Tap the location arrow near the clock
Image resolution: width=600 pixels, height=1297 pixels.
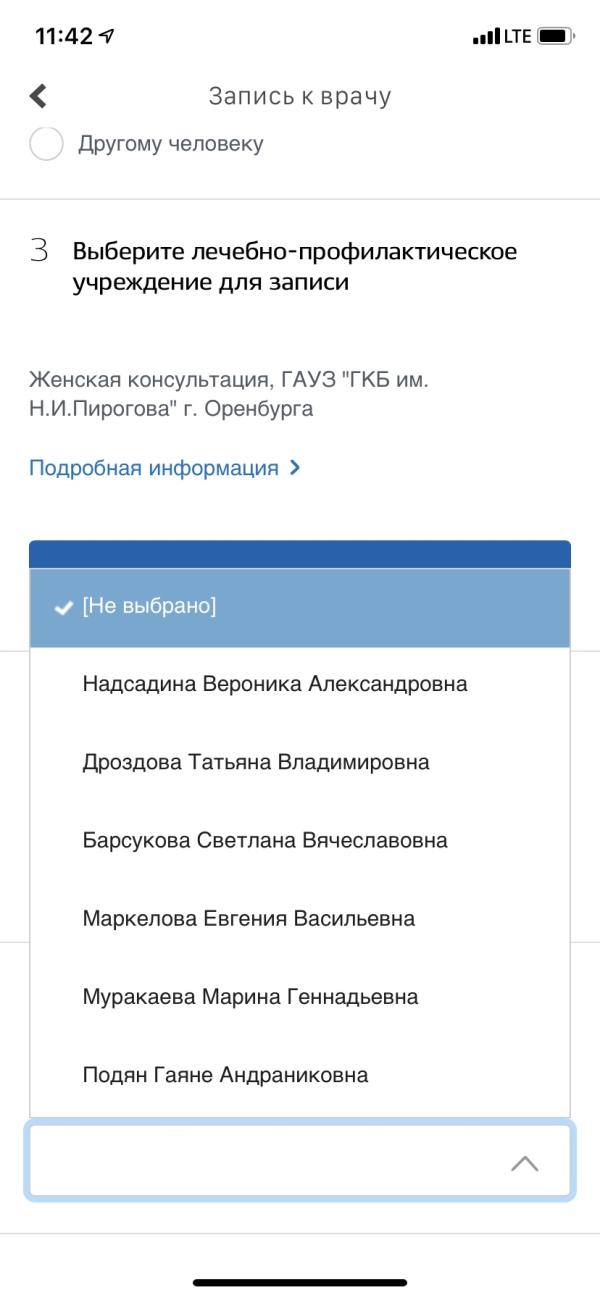point(108,37)
